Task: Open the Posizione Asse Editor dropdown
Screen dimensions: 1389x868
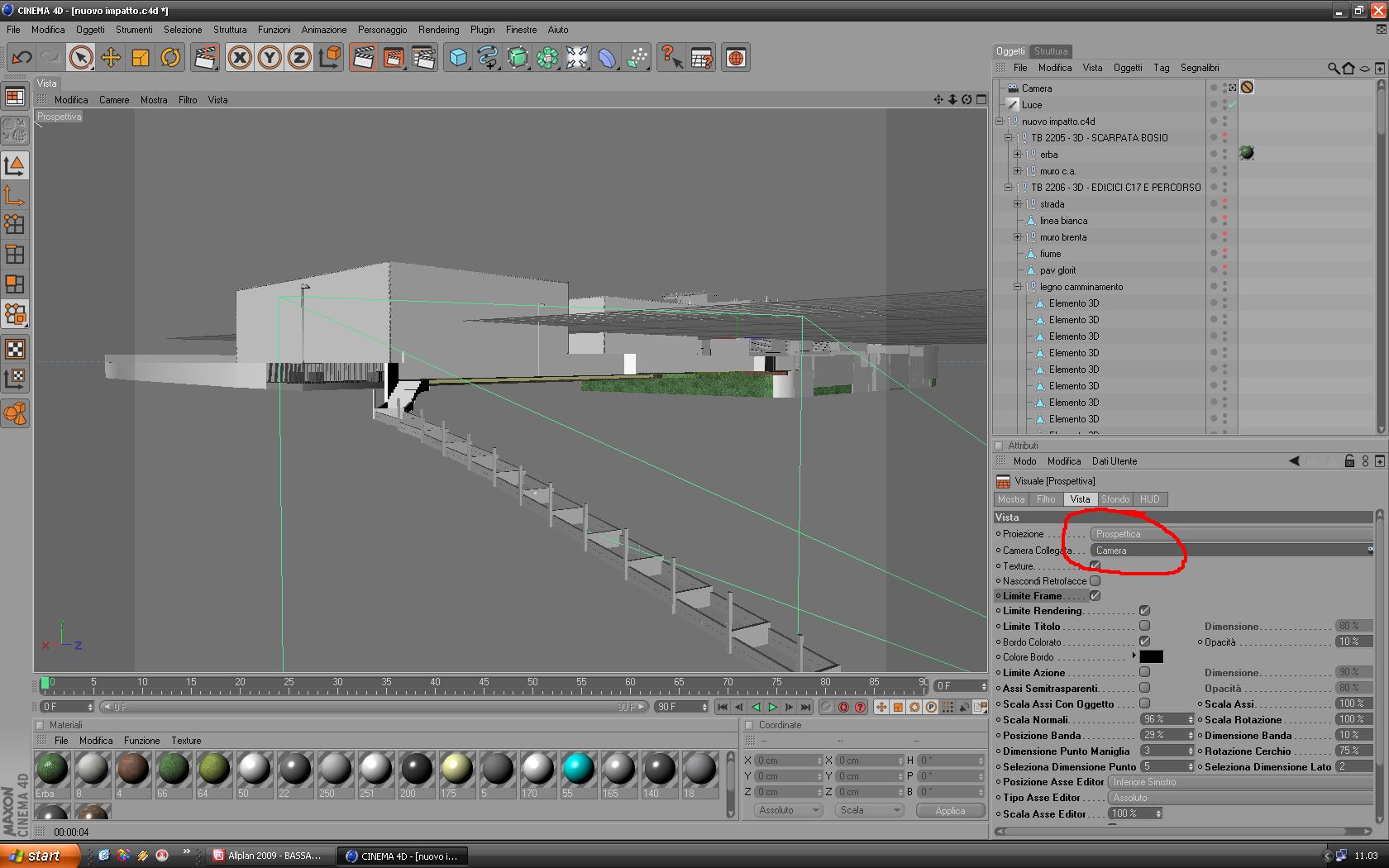Action: pos(1240,782)
